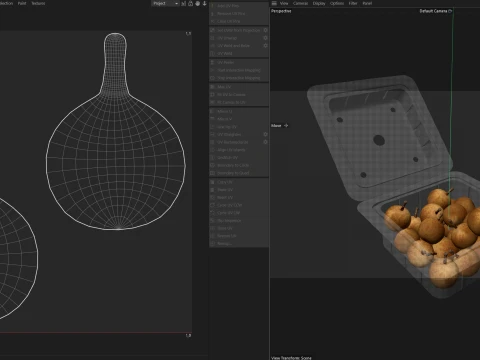The width and height of the screenshot is (480, 360).
Task: Click Start Interactive Mapping
Action: click(239, 70)
